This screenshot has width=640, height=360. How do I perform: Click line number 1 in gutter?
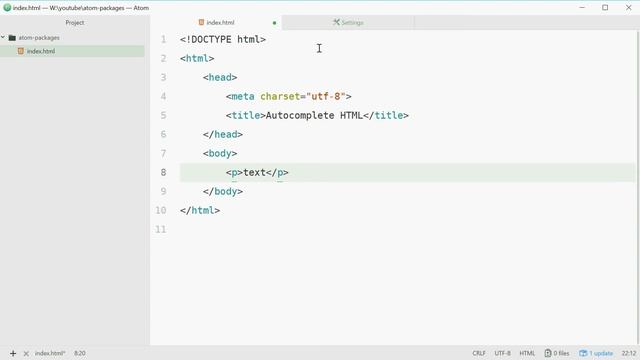pyautogui.click(x=163, y=40)
